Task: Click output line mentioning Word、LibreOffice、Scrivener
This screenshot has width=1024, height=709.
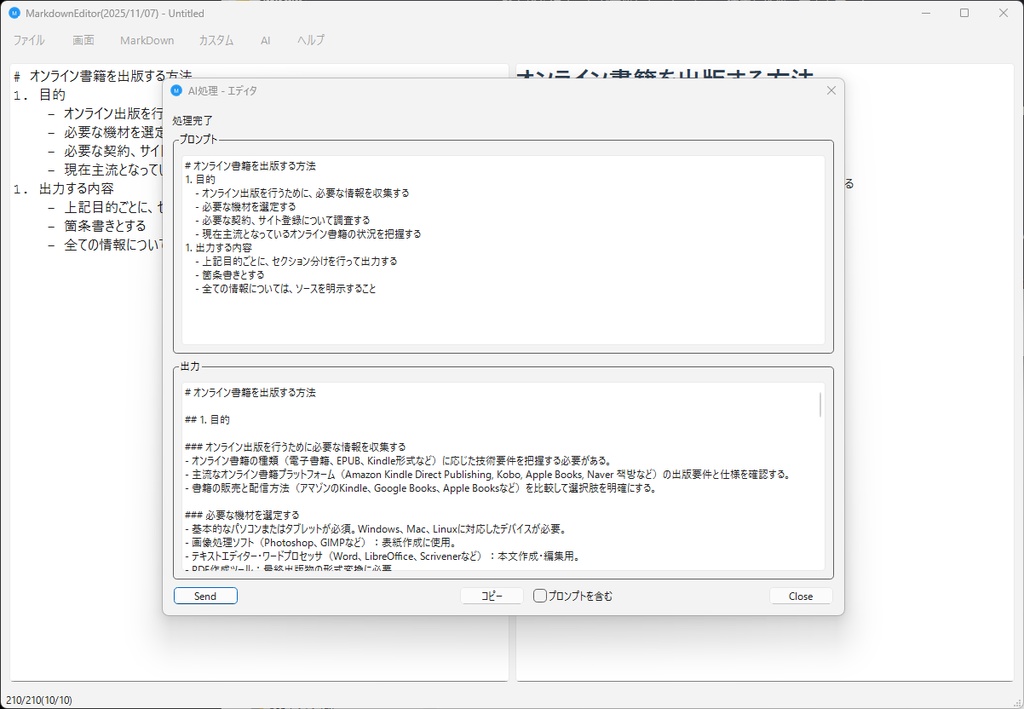Action: click(x=383, y=556)
